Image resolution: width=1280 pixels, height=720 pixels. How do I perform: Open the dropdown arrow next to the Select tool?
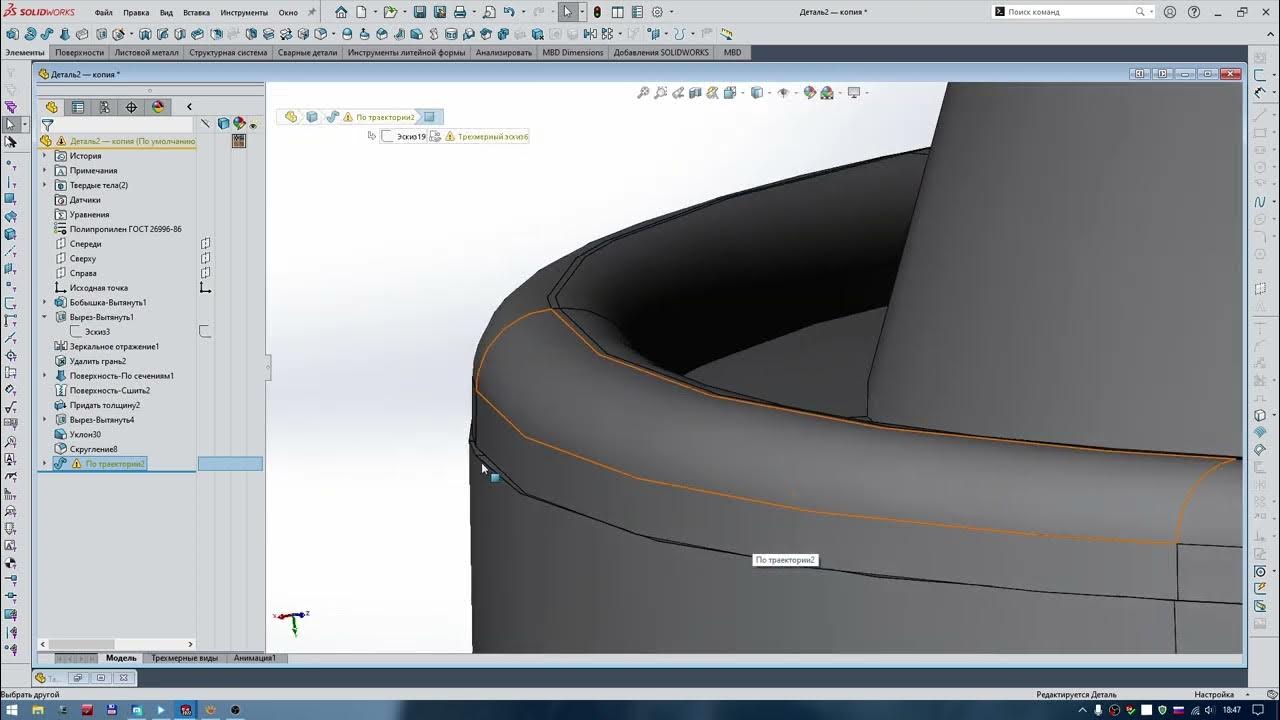pyautogui.click(x=581, y=12)
